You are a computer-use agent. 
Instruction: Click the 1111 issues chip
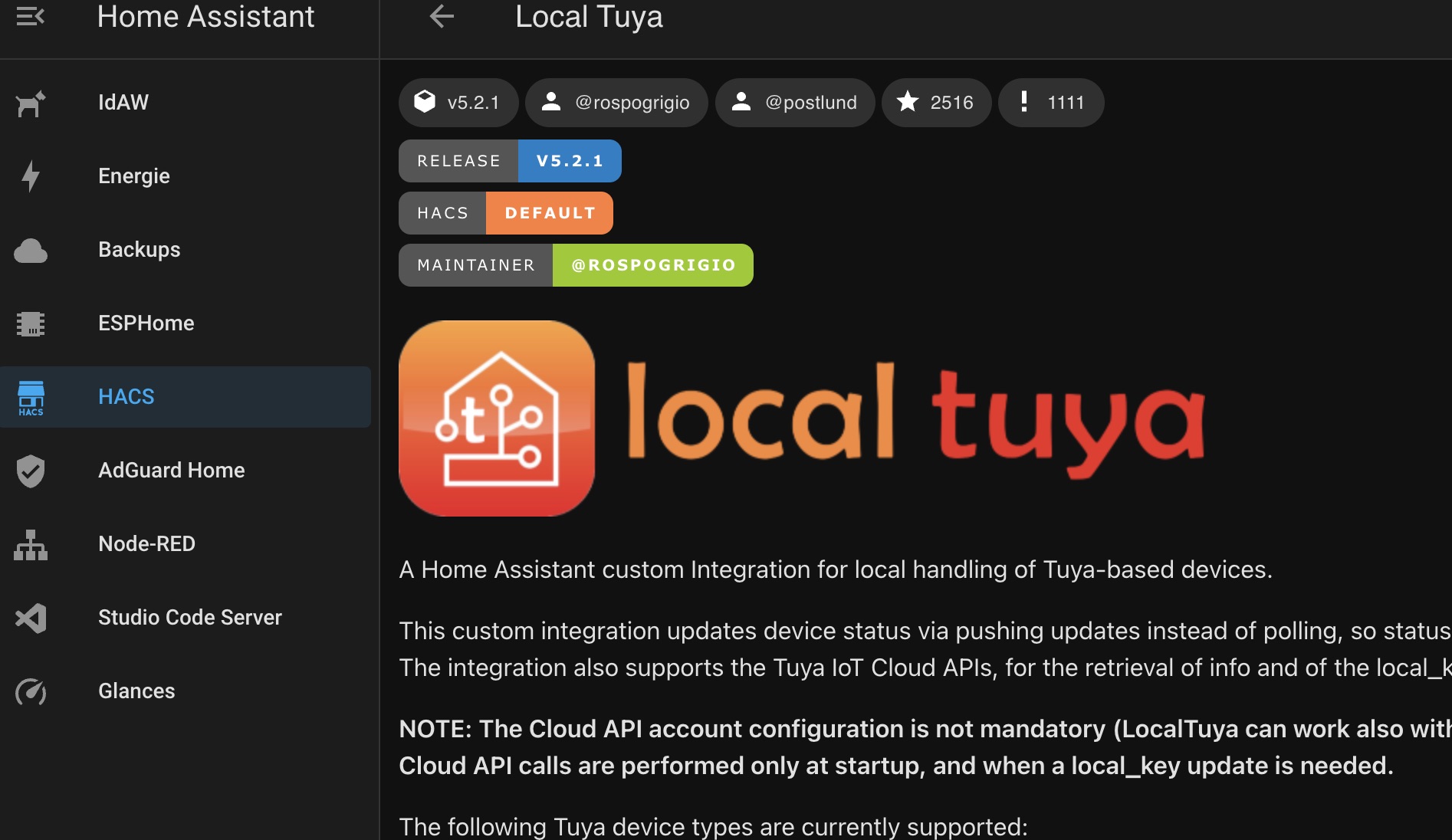[x=1051, y=103]
